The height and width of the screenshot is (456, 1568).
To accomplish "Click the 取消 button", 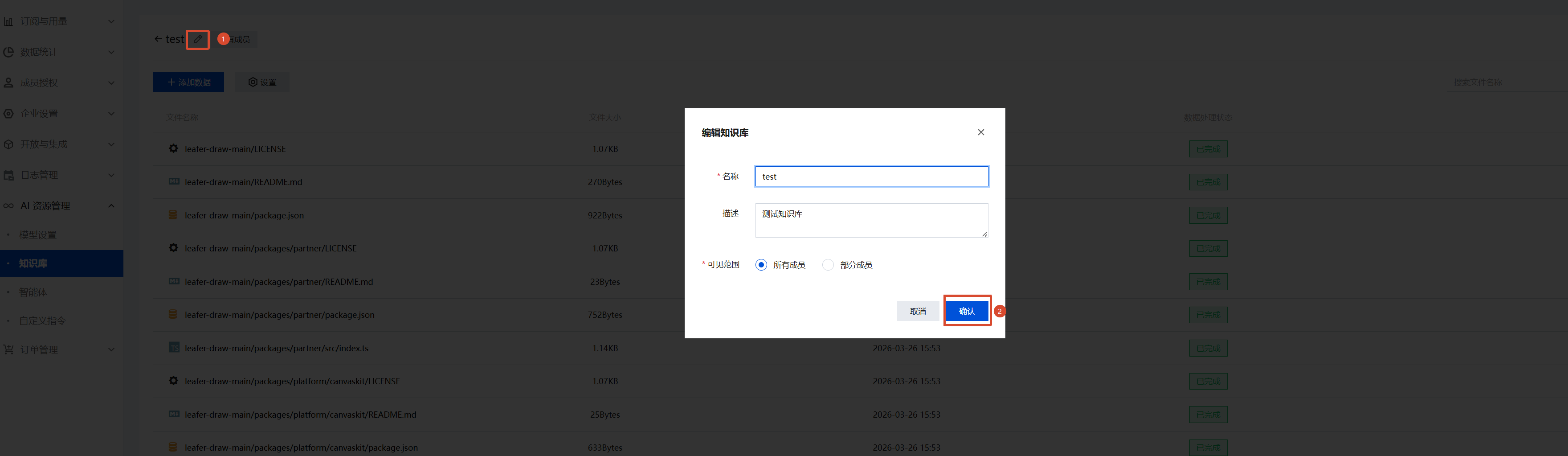I will tap(917, 311).
